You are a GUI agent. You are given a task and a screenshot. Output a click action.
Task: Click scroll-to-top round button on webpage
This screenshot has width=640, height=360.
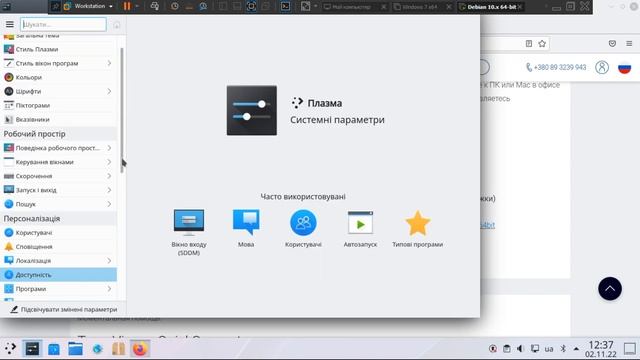point(610,289)
